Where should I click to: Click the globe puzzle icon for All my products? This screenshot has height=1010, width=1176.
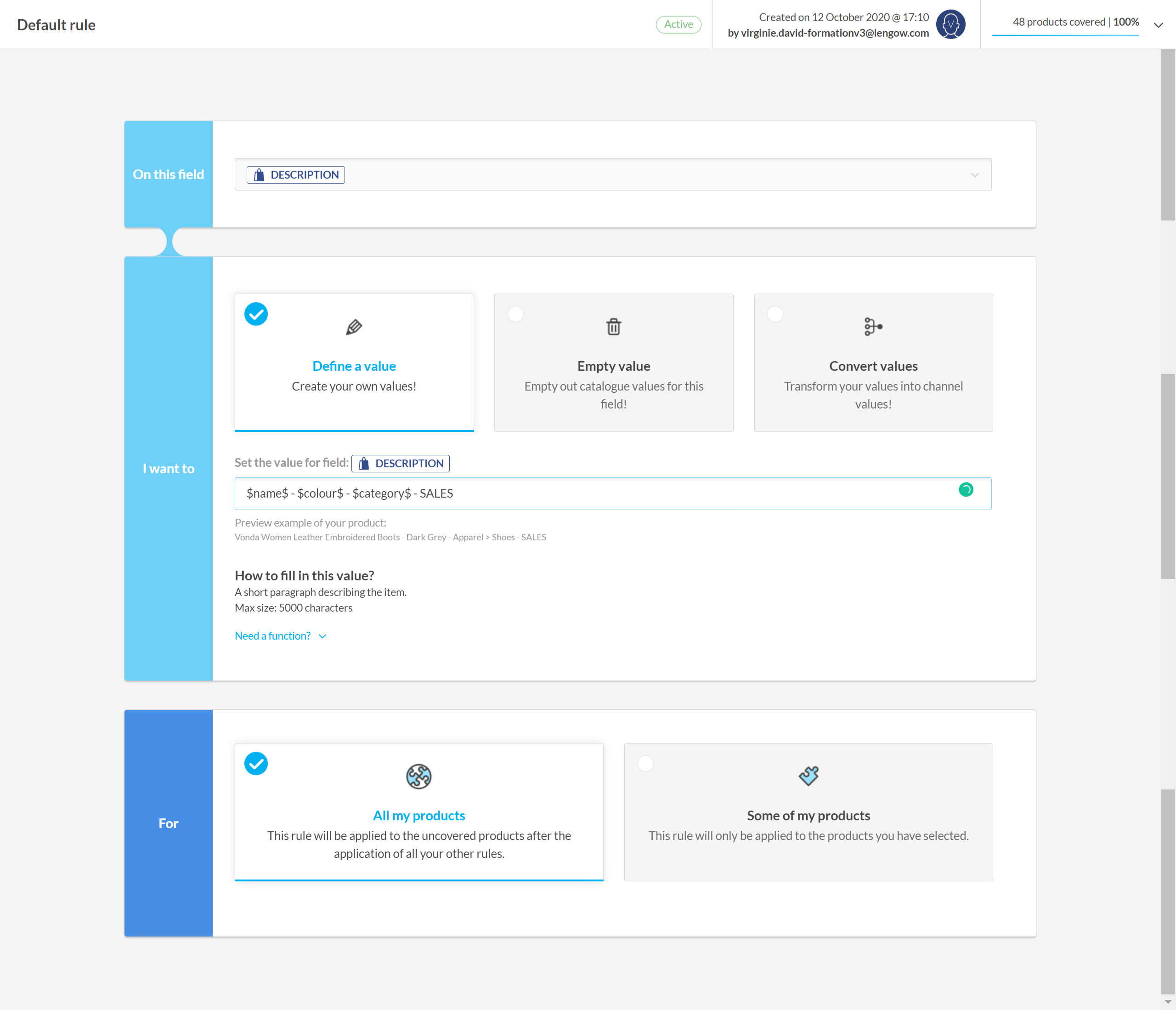tap(419, 776)
